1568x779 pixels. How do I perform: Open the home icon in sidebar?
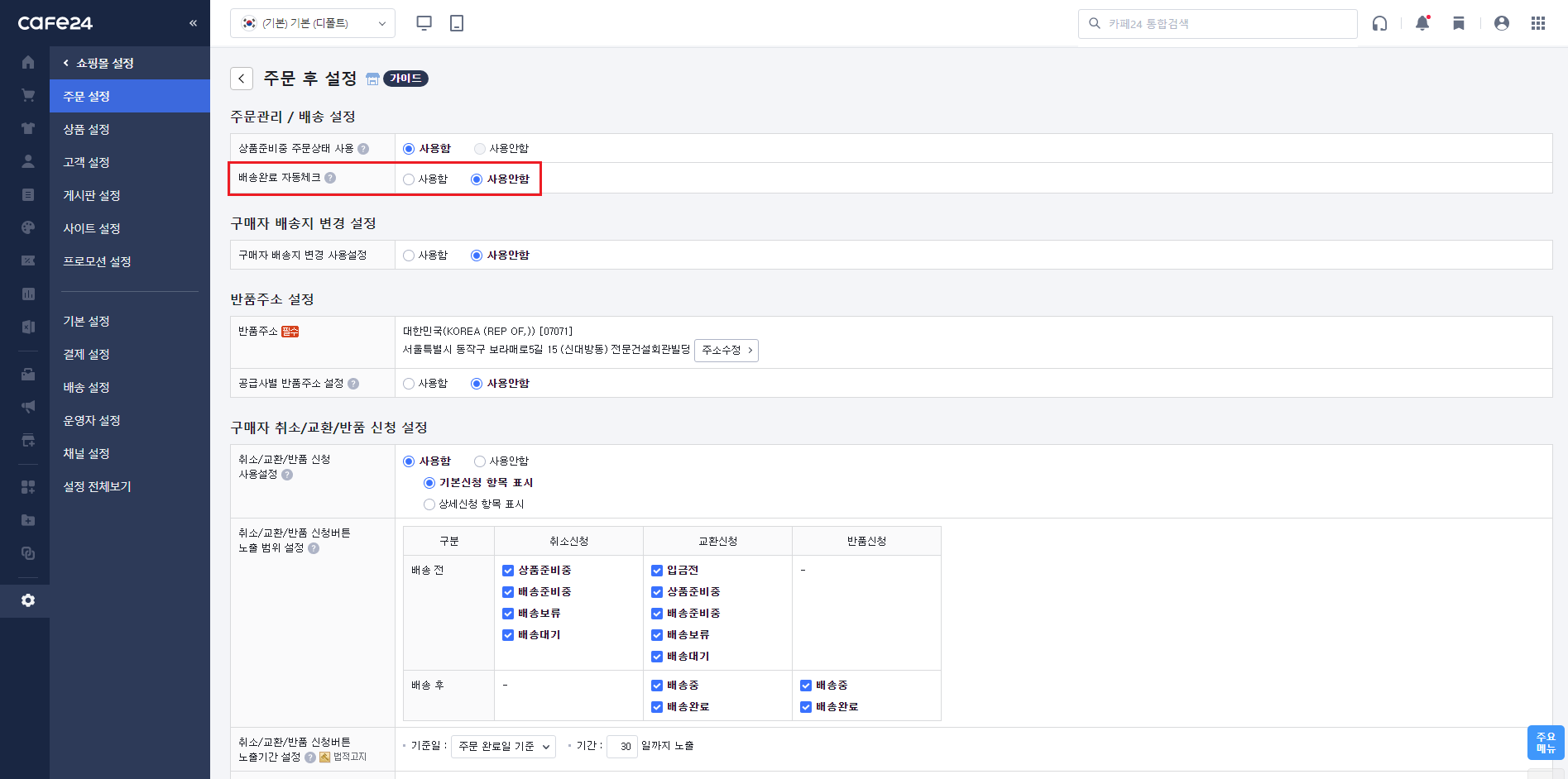pos(28,62)
